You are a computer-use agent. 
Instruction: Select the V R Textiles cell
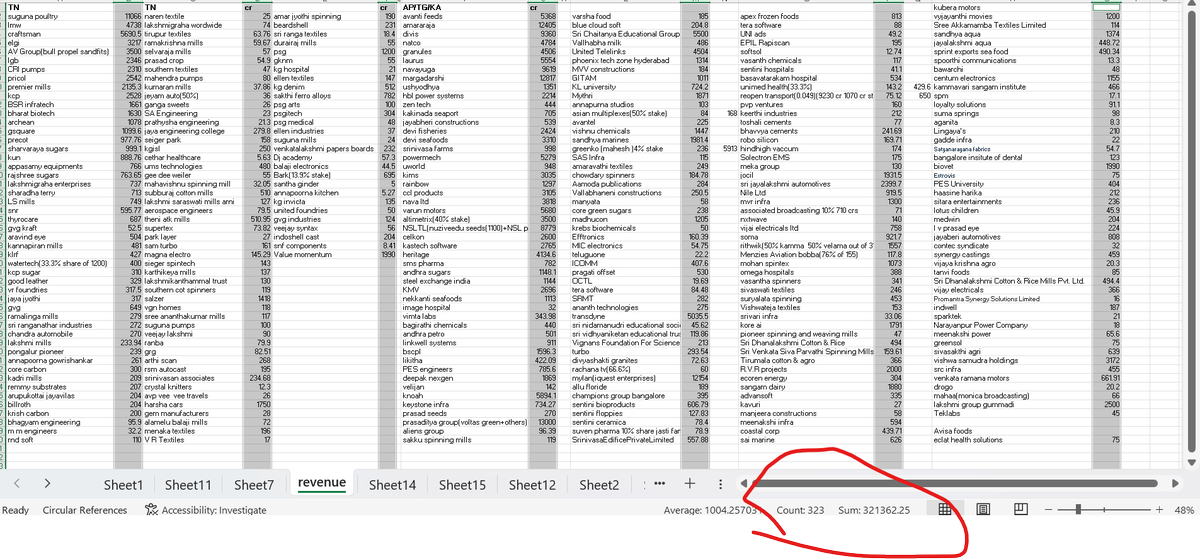click(x=193, y=438)
